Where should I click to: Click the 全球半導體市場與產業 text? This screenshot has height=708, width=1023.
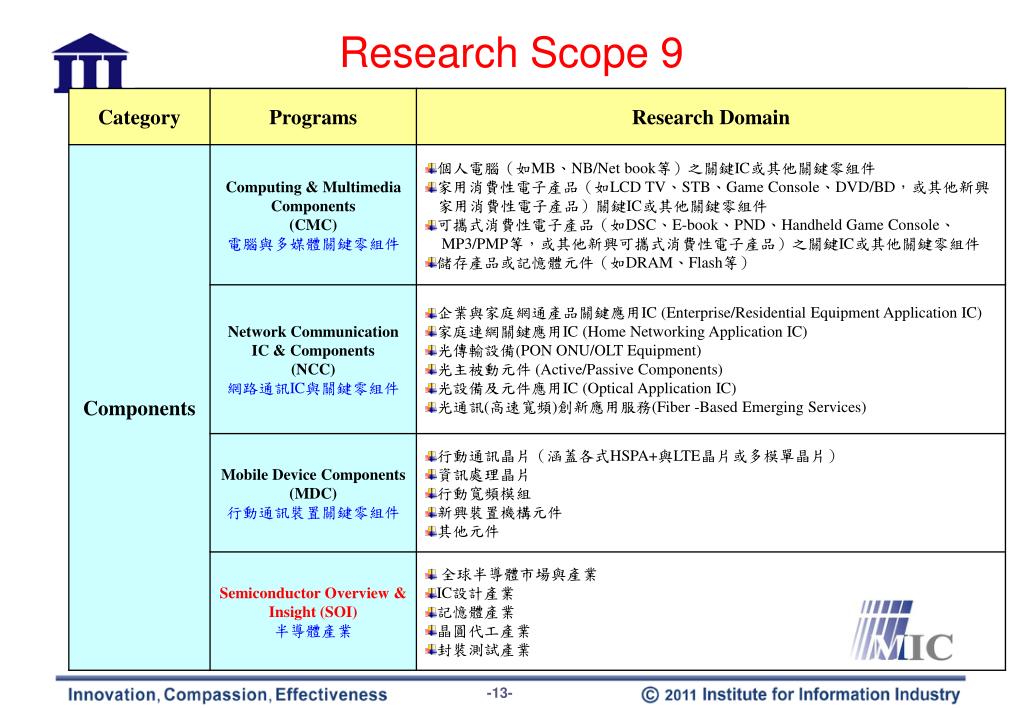click(519, 575)
